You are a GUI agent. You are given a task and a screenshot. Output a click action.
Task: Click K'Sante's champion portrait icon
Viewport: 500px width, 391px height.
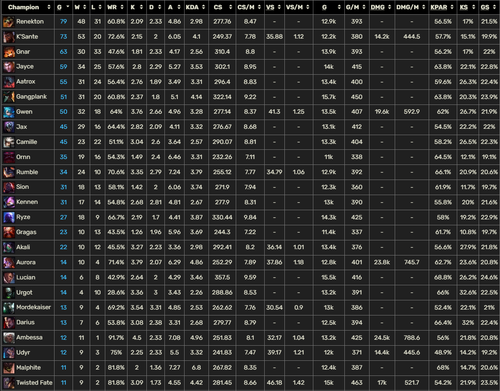[9, 37]
